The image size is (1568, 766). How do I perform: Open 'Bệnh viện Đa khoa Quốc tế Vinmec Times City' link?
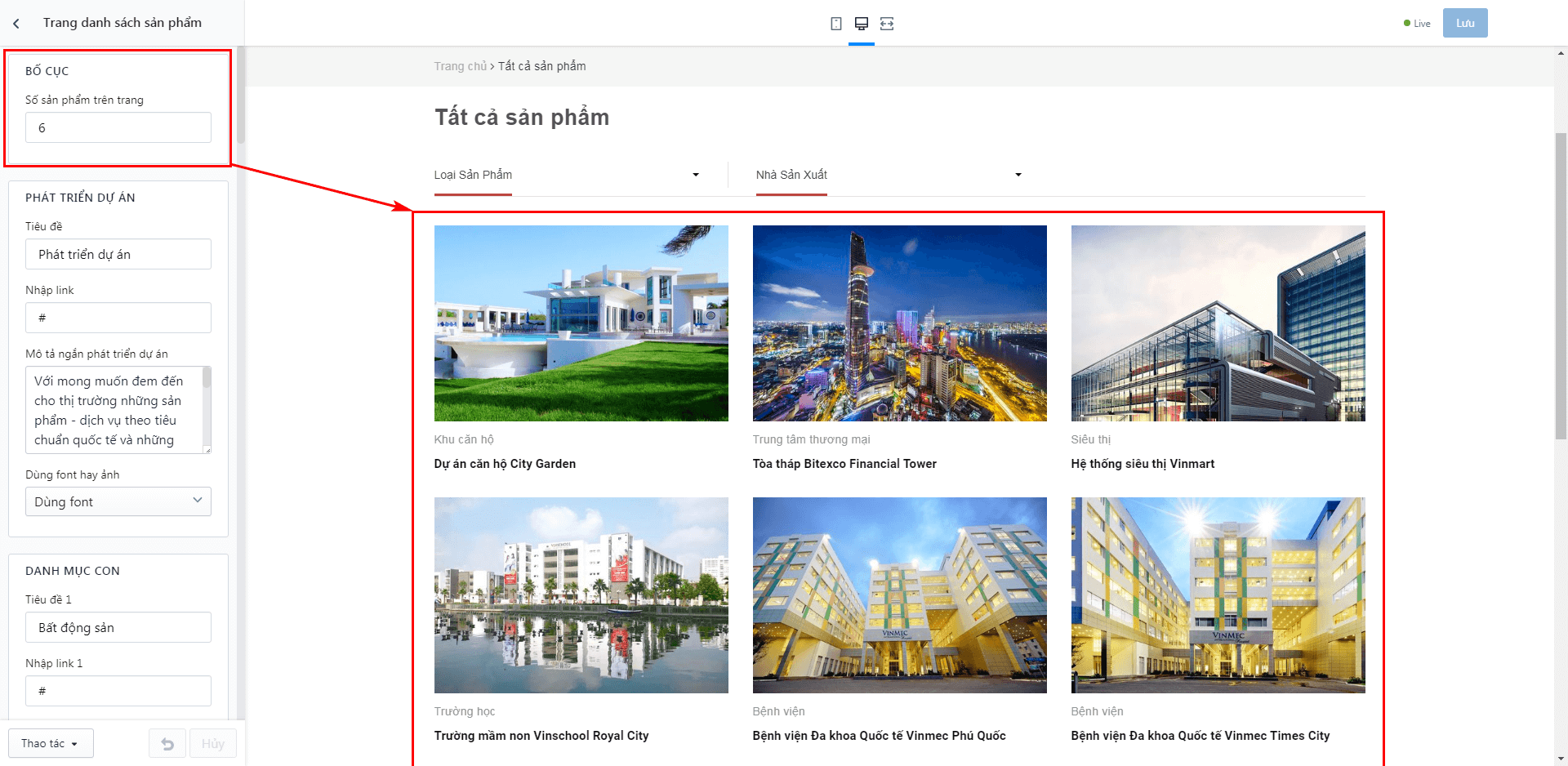1200,736
